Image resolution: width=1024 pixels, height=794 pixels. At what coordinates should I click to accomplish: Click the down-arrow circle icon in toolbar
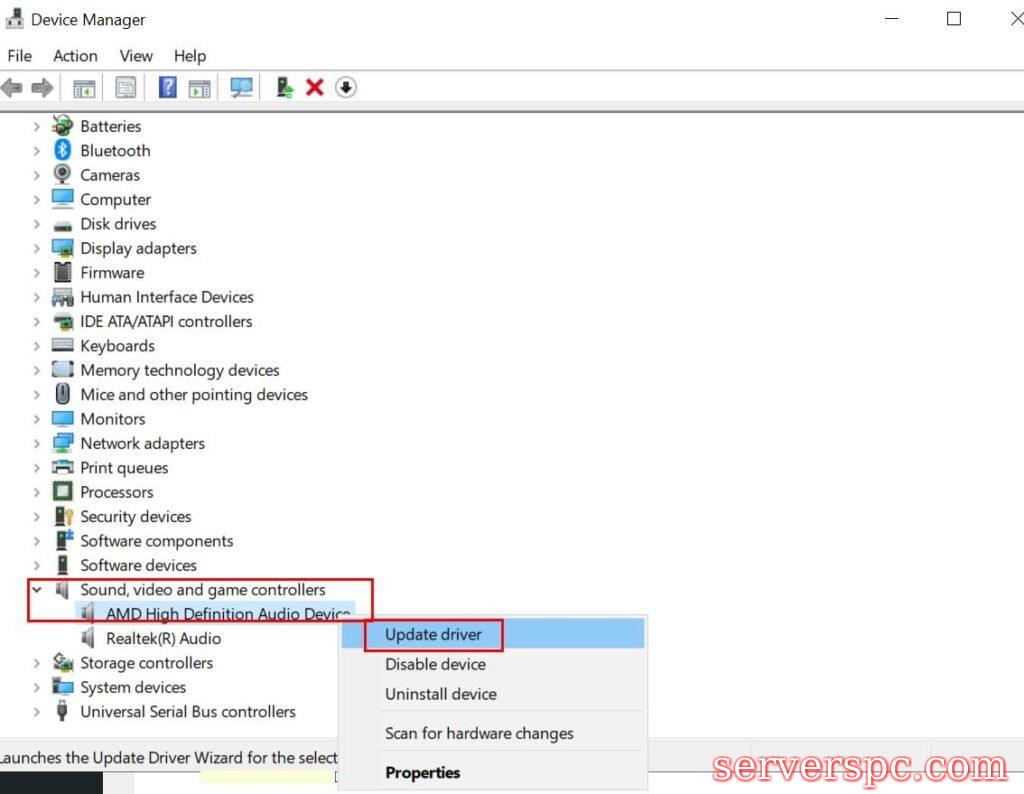click(x=346, y=88)
